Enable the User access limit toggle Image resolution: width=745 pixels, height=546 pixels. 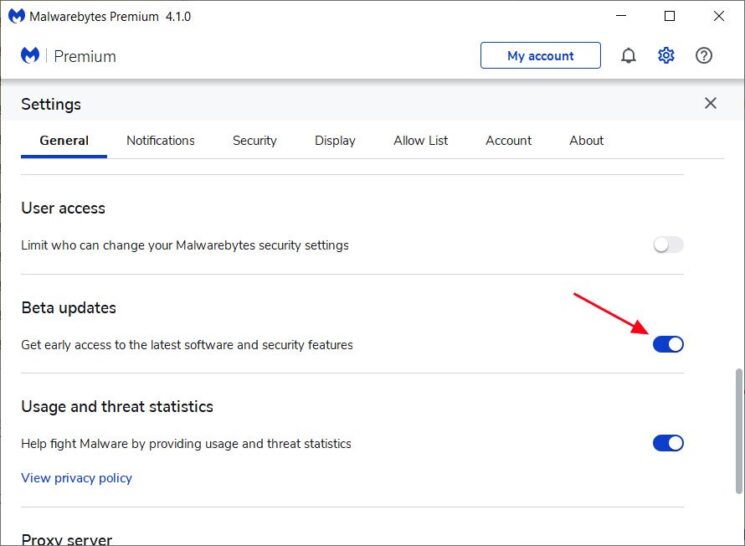[668, 245]
